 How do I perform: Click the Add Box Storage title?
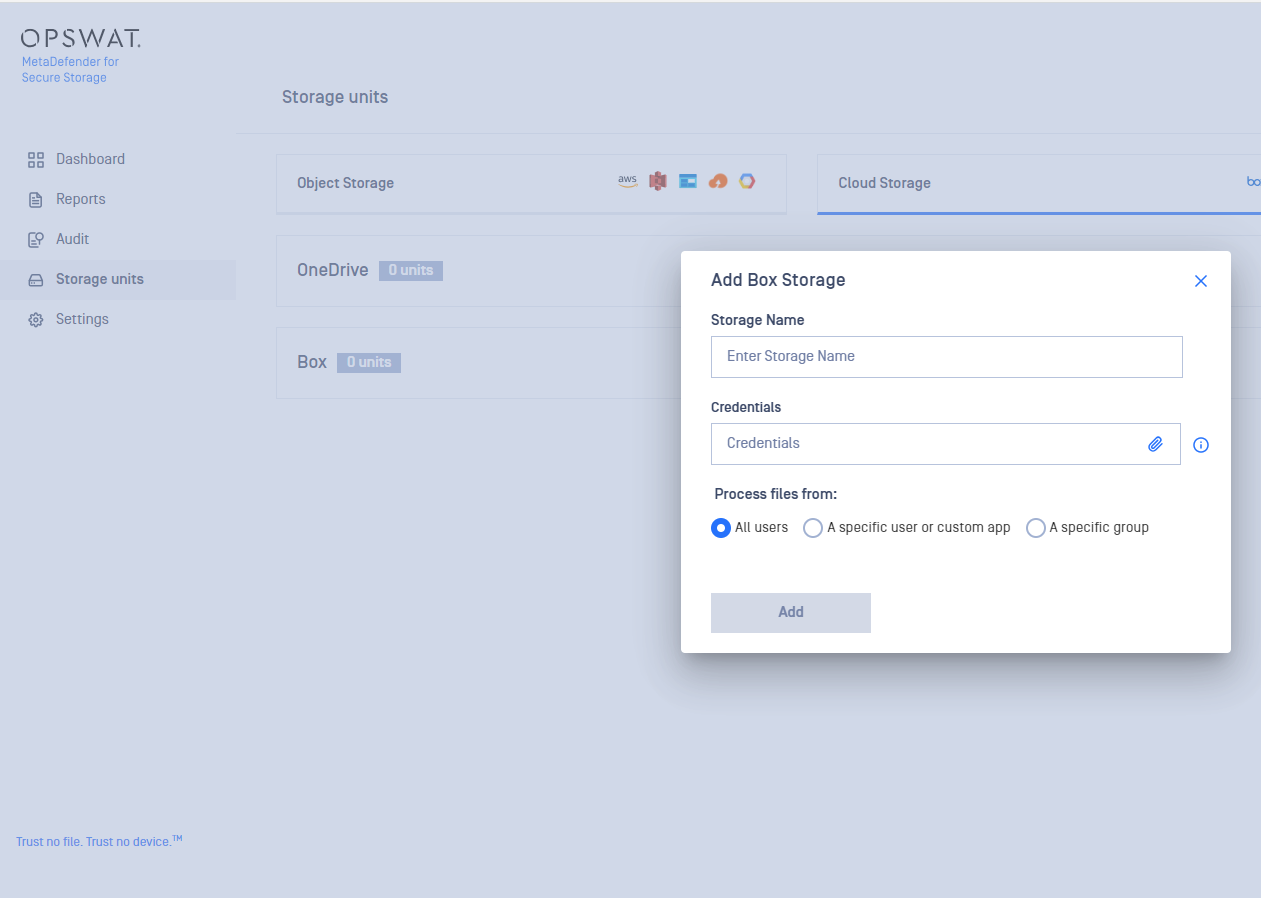pos(778,280)
